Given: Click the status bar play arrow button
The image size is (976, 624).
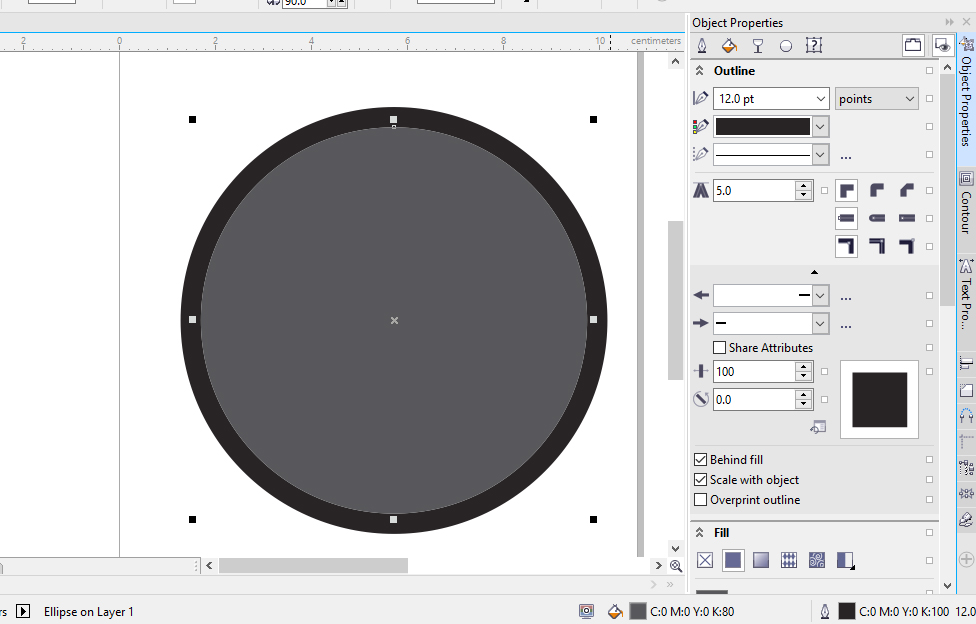Looking at the screenshot, I should point(23,612).
